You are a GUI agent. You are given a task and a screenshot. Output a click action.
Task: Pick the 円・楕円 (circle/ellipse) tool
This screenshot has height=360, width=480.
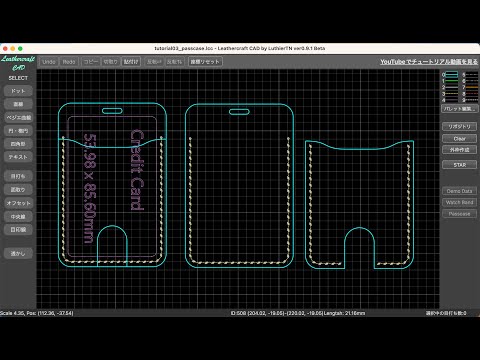coord(18,131)
